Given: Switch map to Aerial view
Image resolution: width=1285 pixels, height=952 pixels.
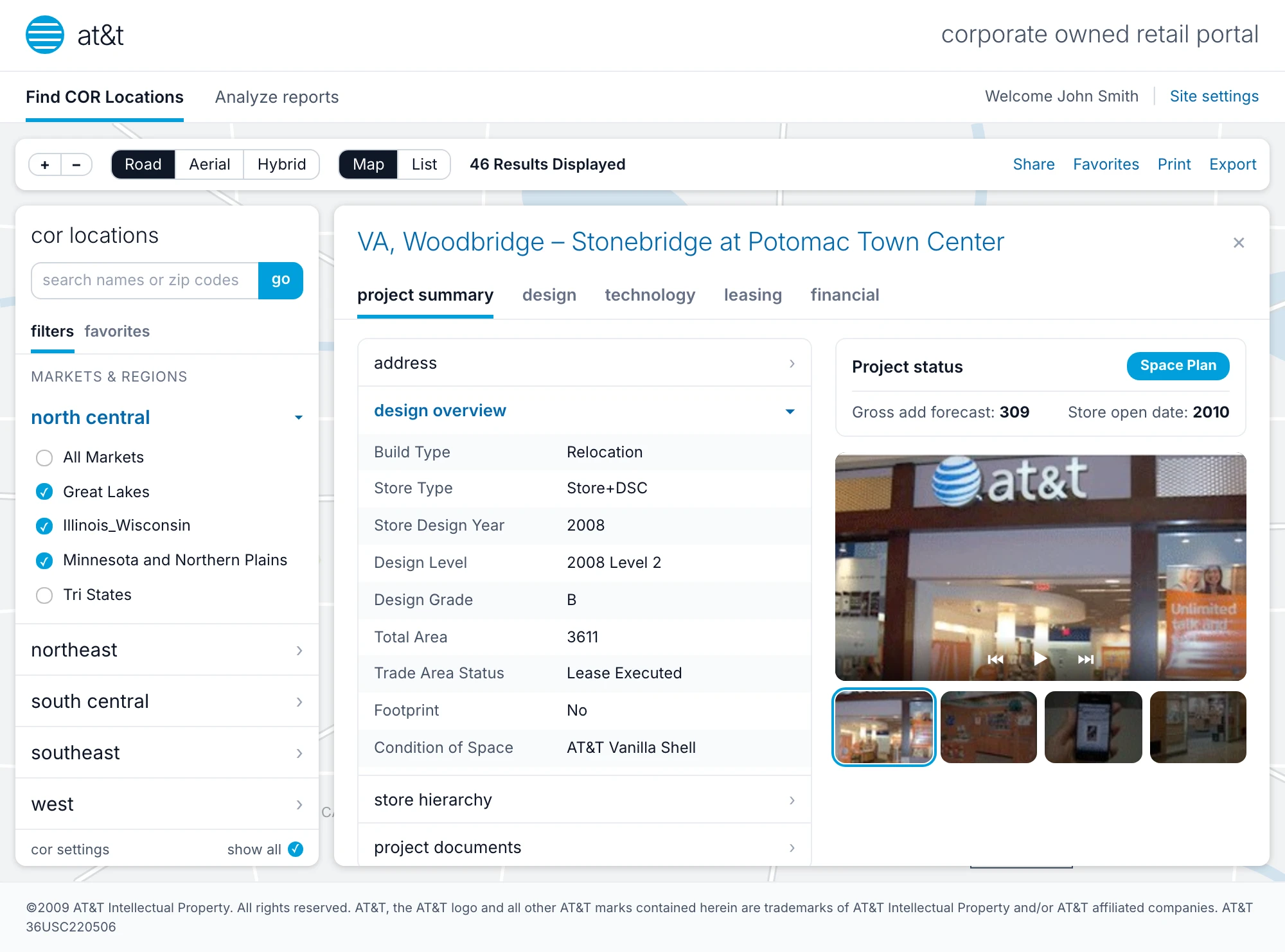Looking at the screenshot, I should 209,164.
